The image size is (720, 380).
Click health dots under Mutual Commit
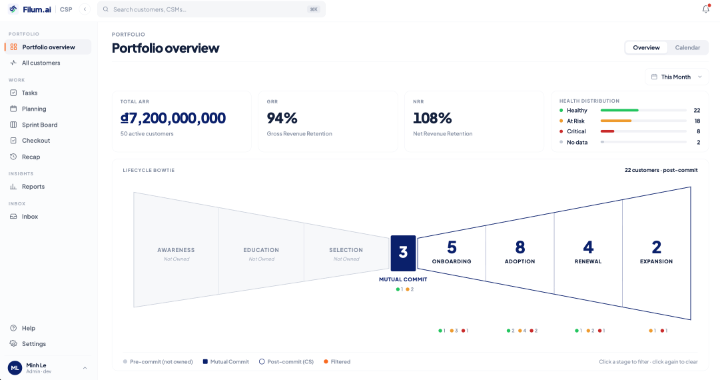pyautogui.click(x=405, y=289)
